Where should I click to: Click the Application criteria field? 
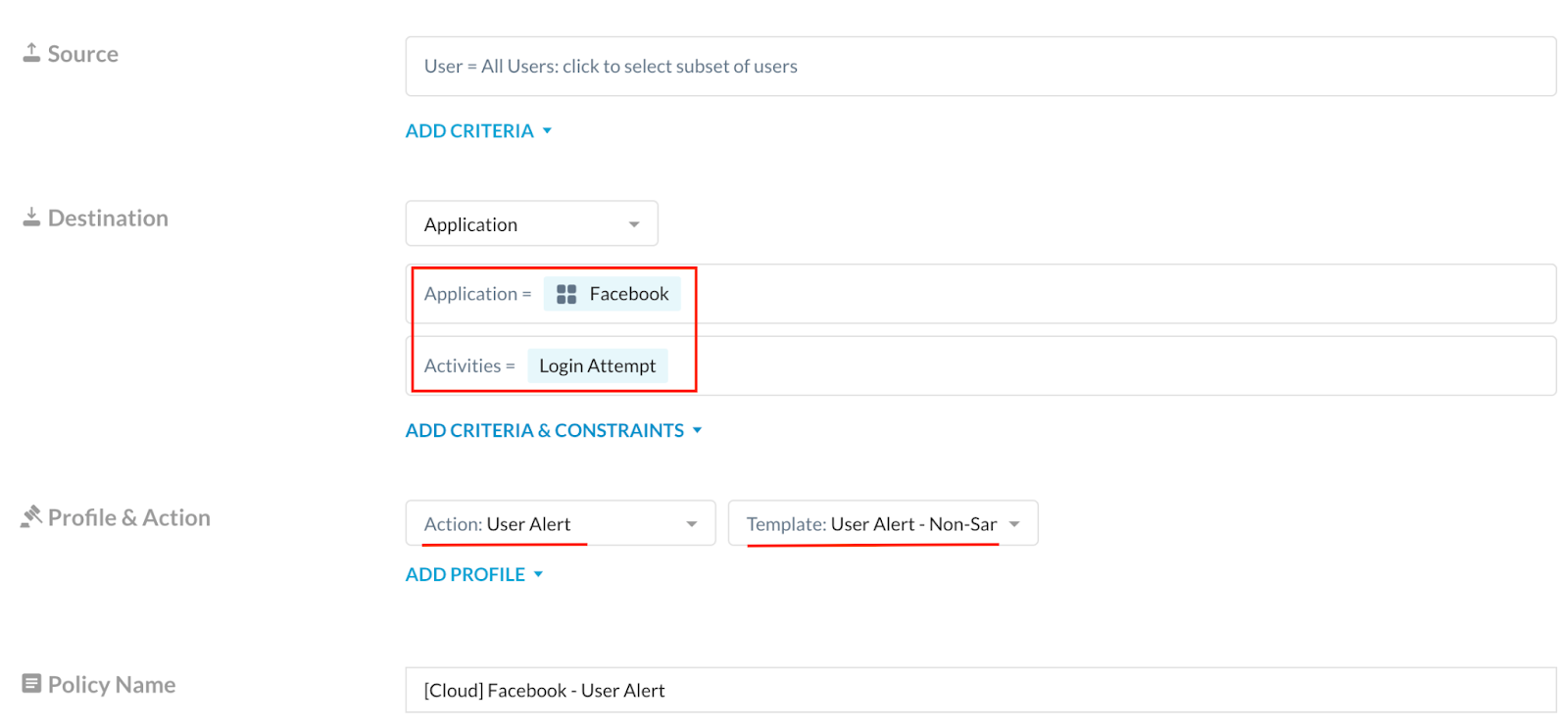click(981, 294)
